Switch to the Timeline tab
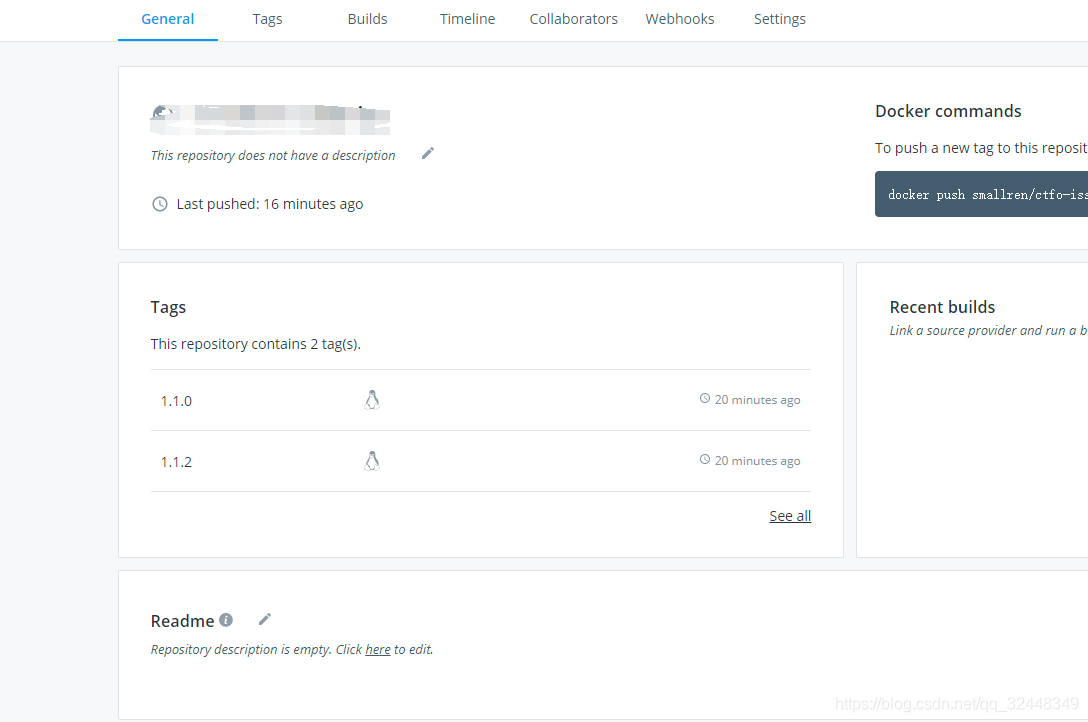 click(467, 18)
